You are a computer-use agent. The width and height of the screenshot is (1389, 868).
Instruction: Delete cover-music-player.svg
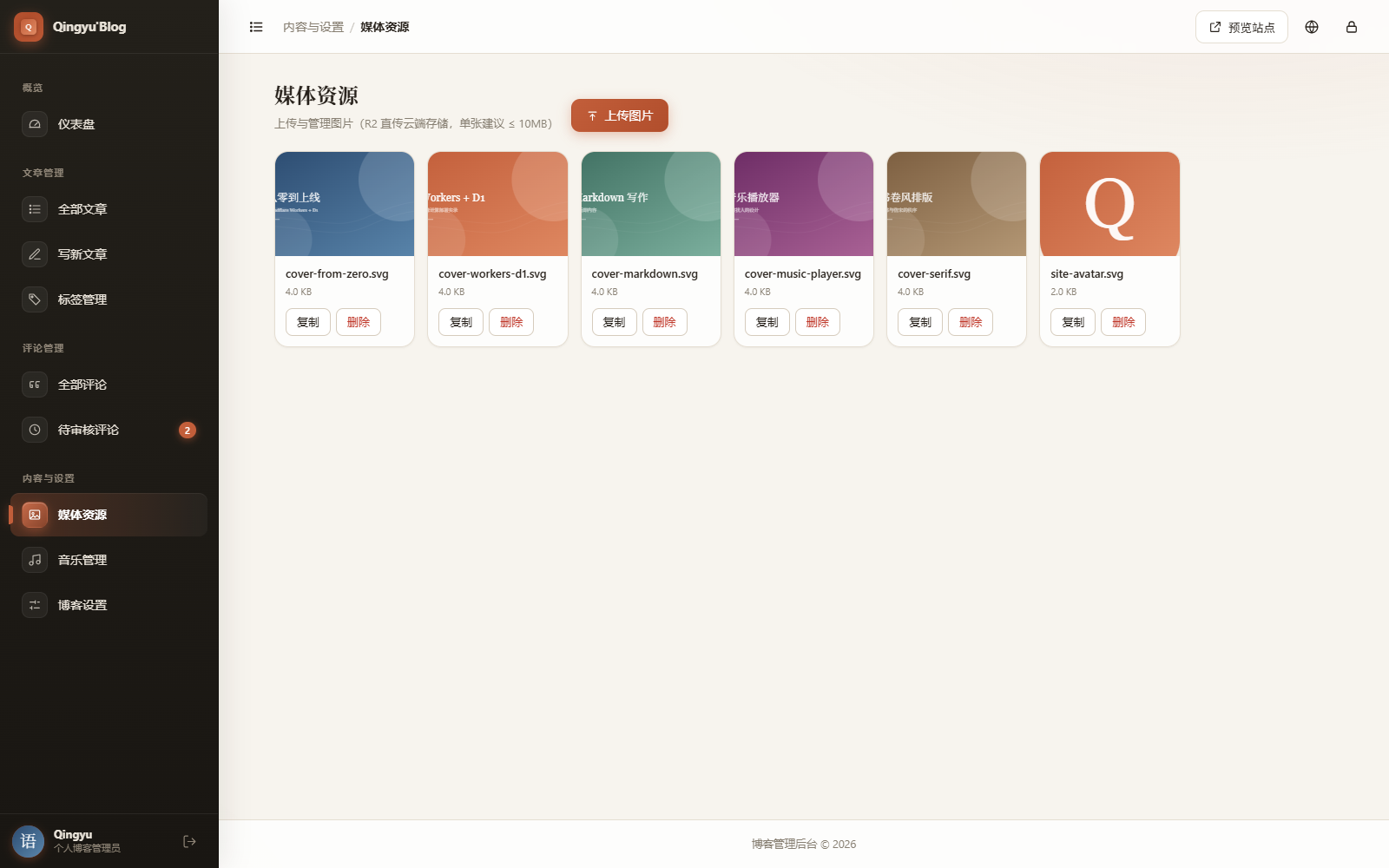[x=818, y=322]
